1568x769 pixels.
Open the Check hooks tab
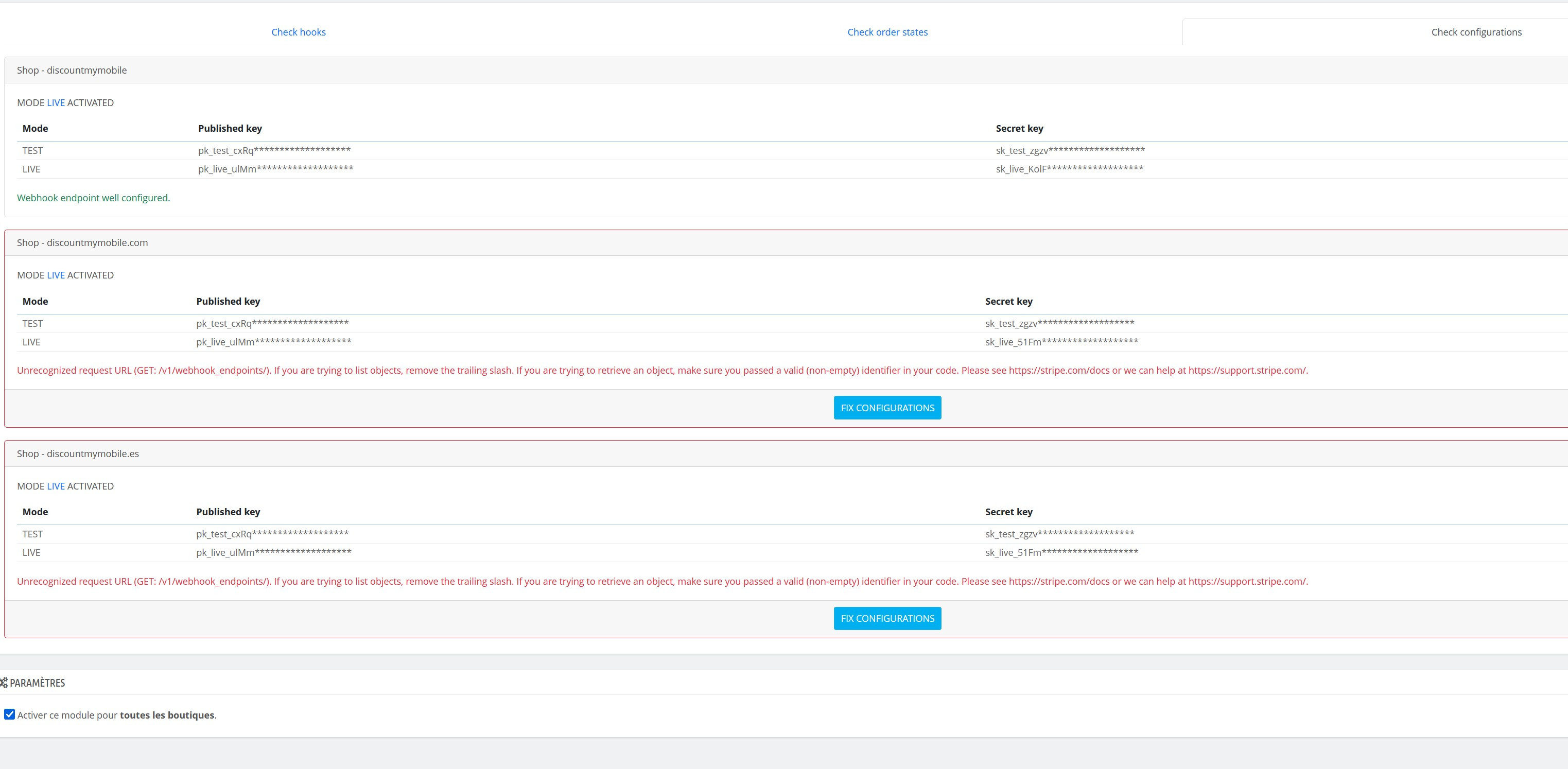(x=298, y=32)
